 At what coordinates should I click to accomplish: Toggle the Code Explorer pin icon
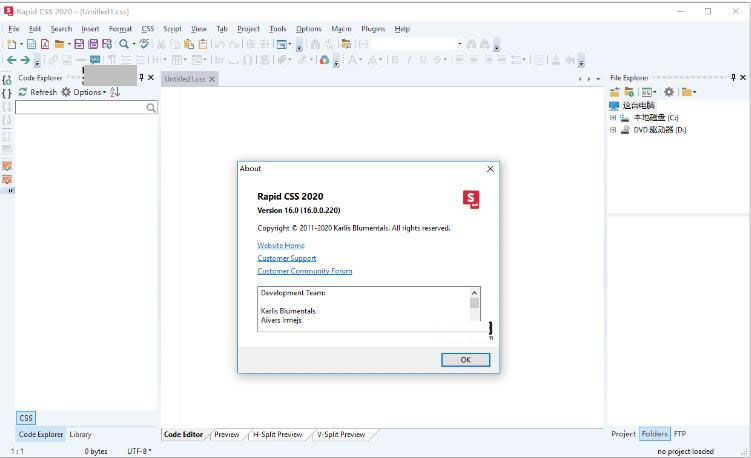(x=141, y=77)
